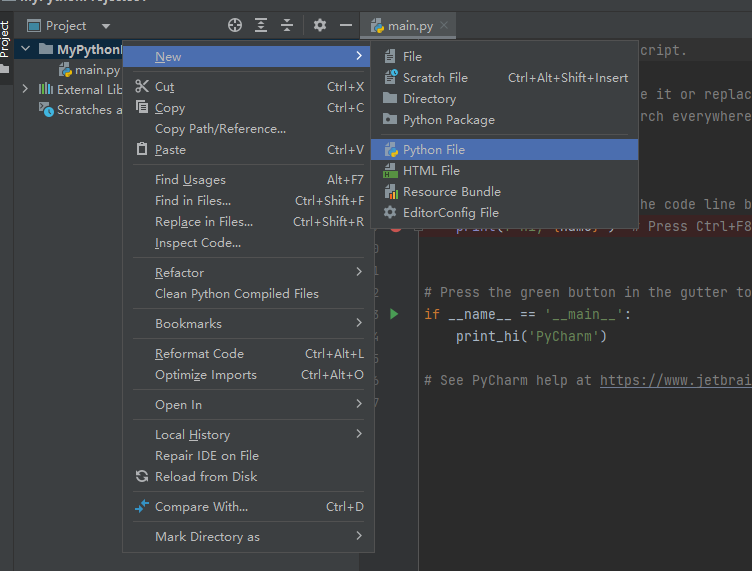
Task: Click the Compare With blue arrows icon
Action: click(x=142, y=506)
